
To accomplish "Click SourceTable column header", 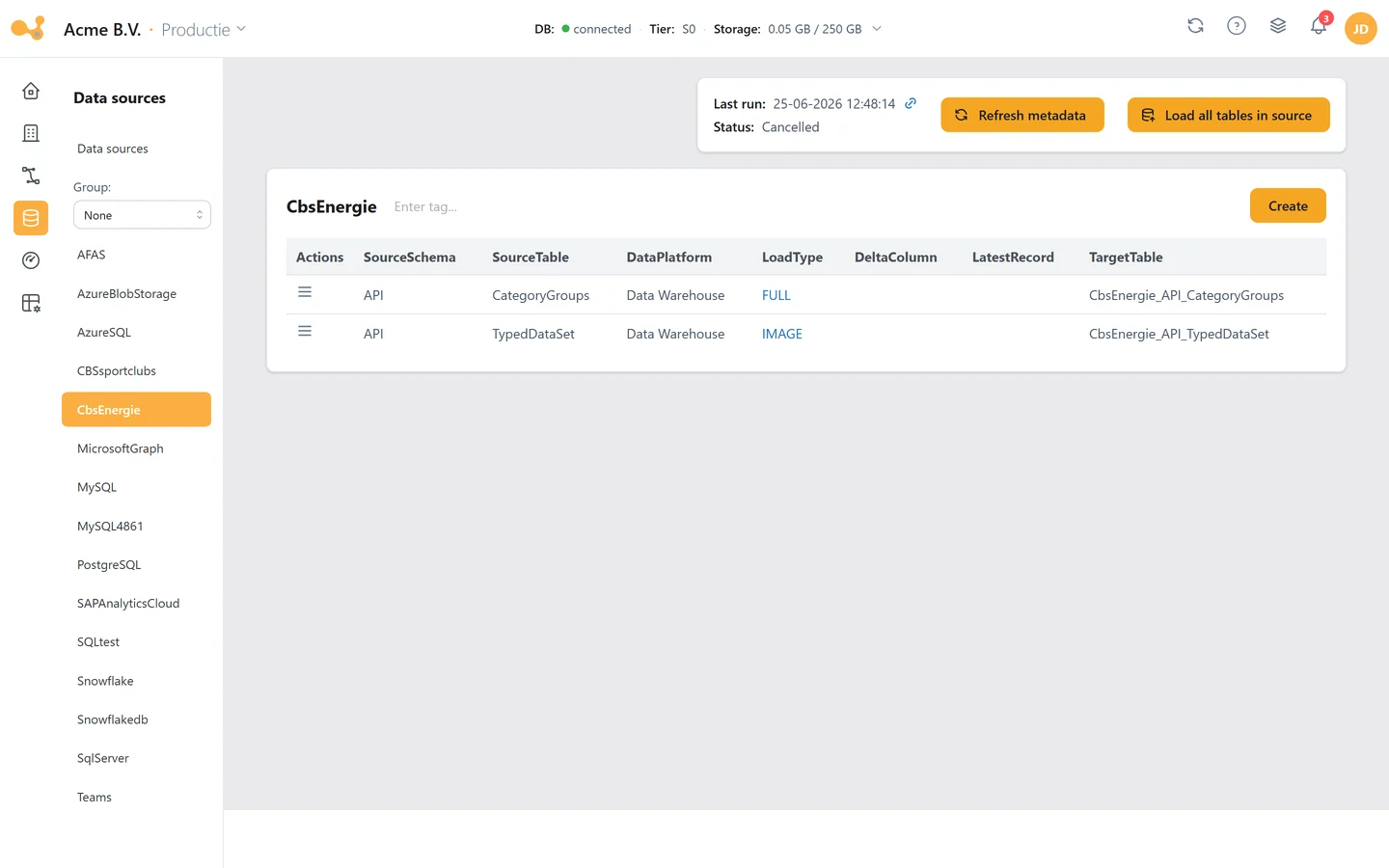I will pos(531,257).
